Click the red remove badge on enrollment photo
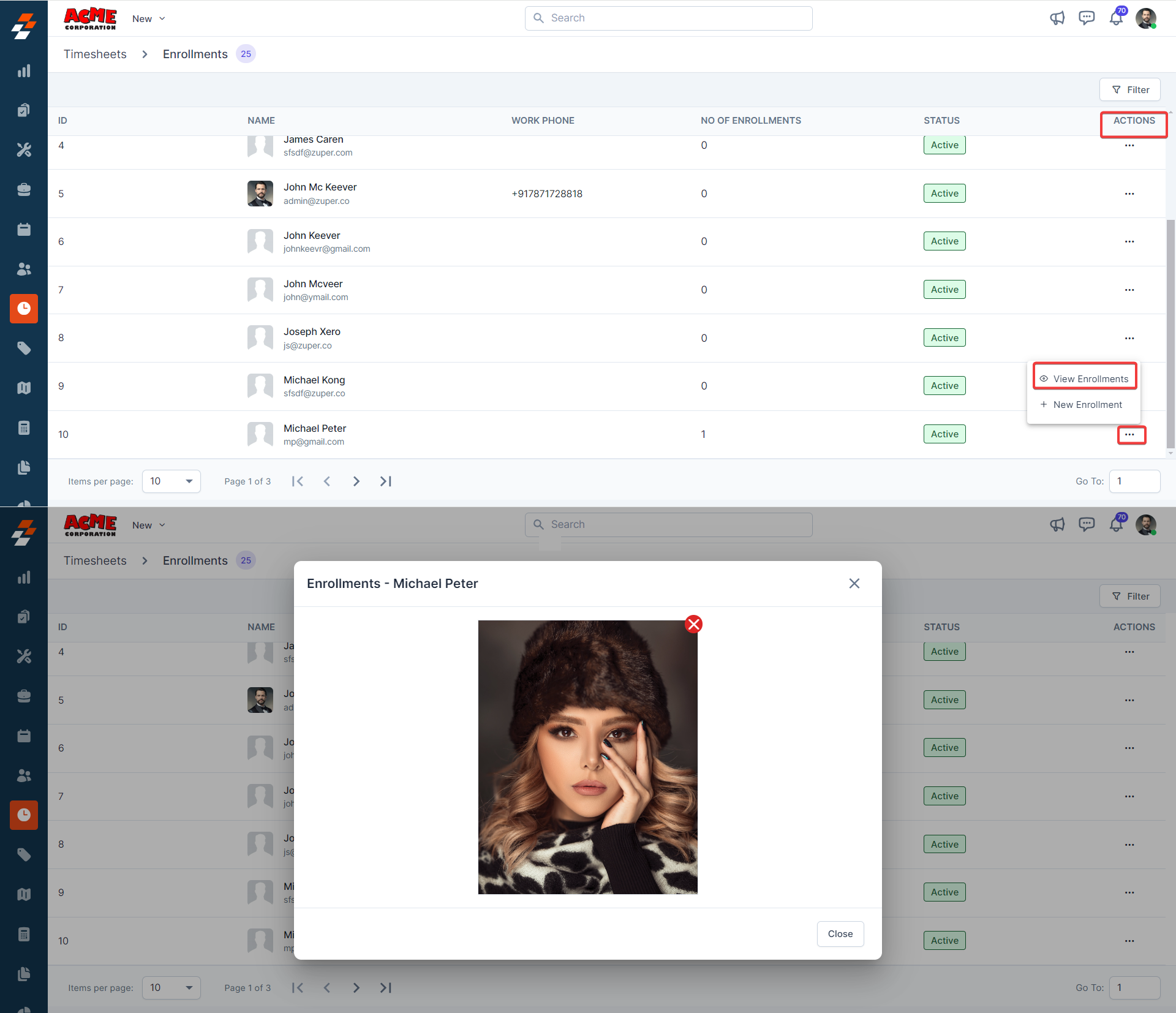This screenshot has height=1013, width=1176. point(693,624)
